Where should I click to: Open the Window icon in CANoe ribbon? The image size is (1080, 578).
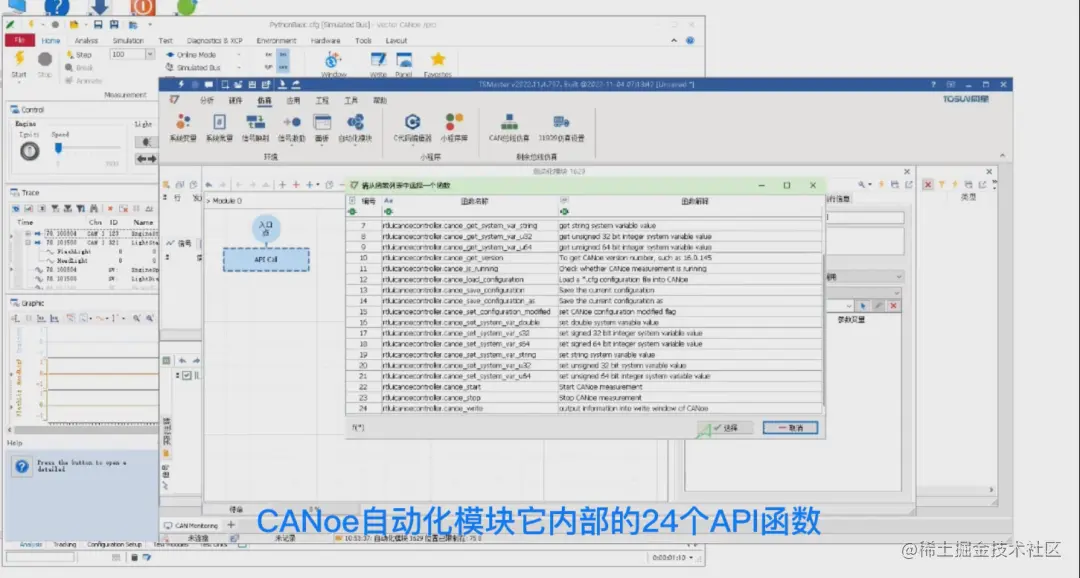point(333,60)
